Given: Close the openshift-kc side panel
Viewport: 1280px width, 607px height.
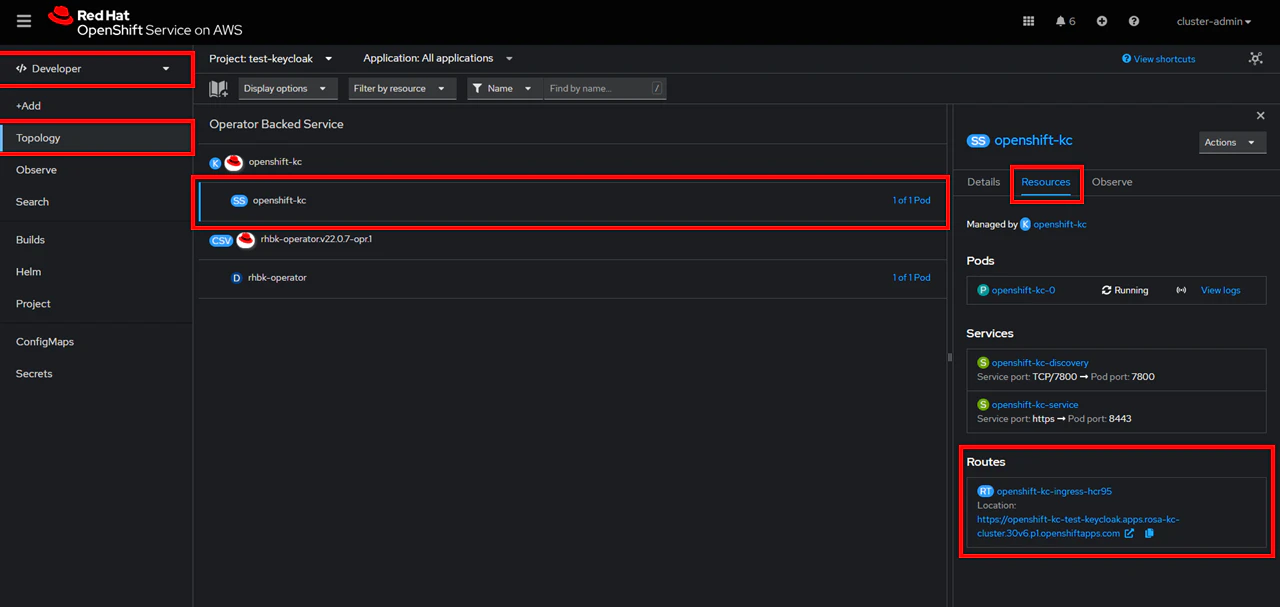Looking at the screenshot, I should [x=1260, y=116].
